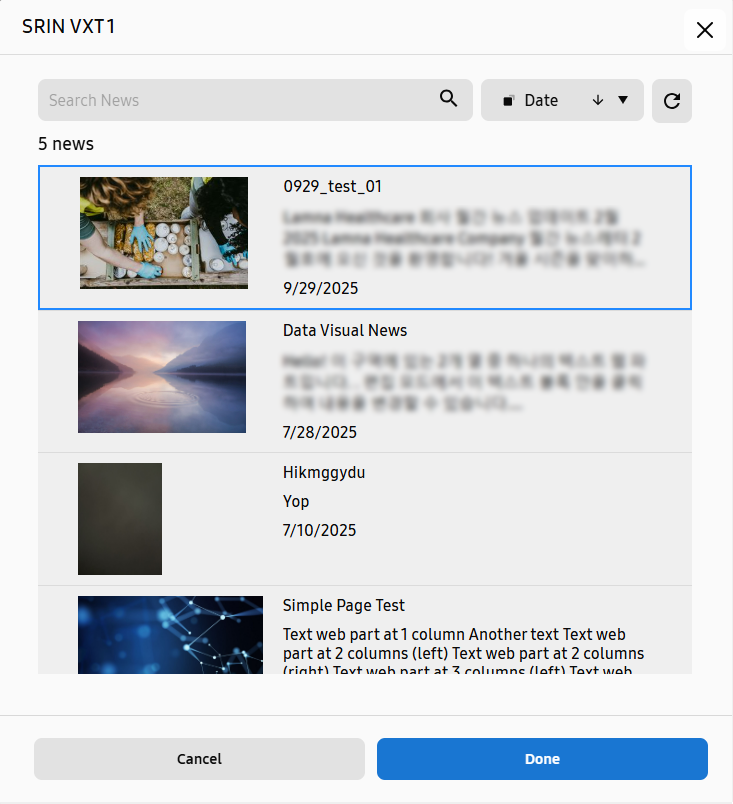Click the magnifying glass search icon

click(x=449, y=99)
